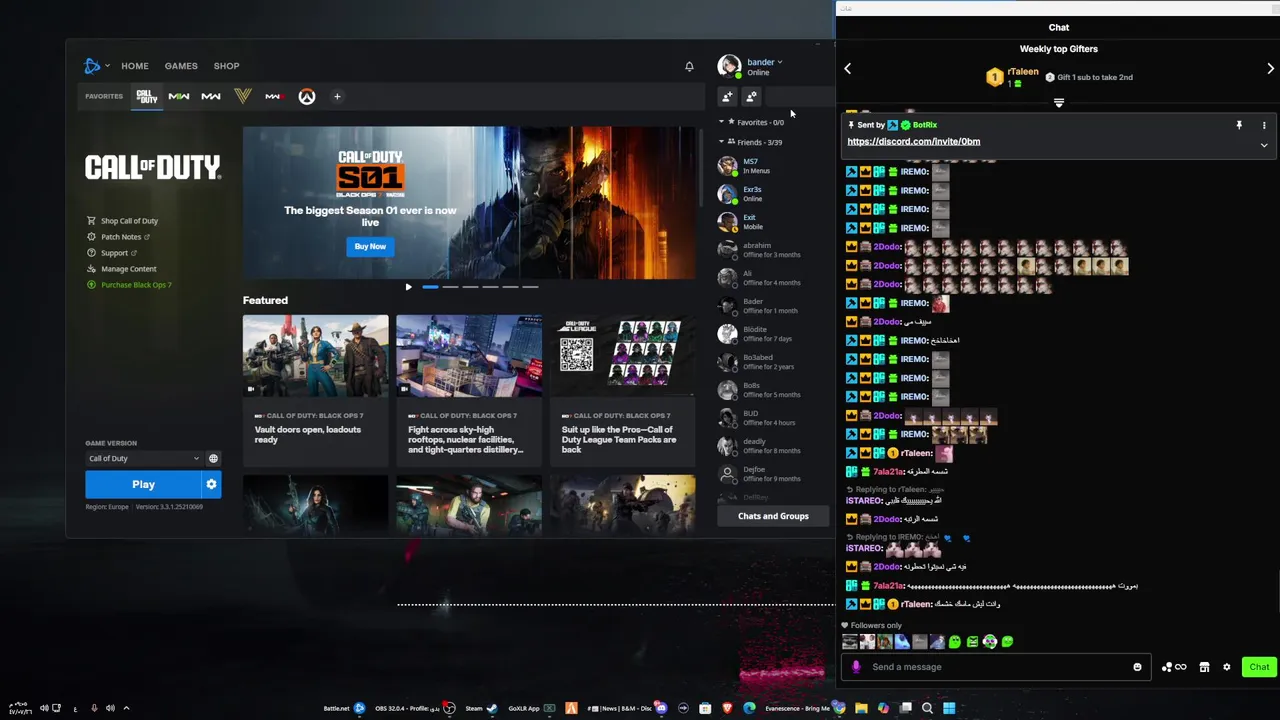Image resolution: width=1280 pixels, height=720 pixels.
Task: Click Buy Now on the banner
Action: click(x=370, y=246)
